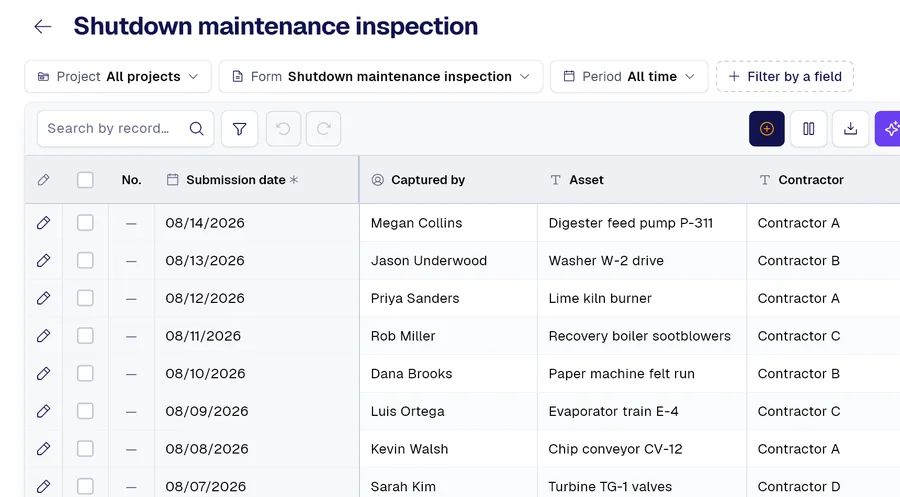Click the Jason Underwood cell
Screen dimensions: 900x497
coord(448,261)
